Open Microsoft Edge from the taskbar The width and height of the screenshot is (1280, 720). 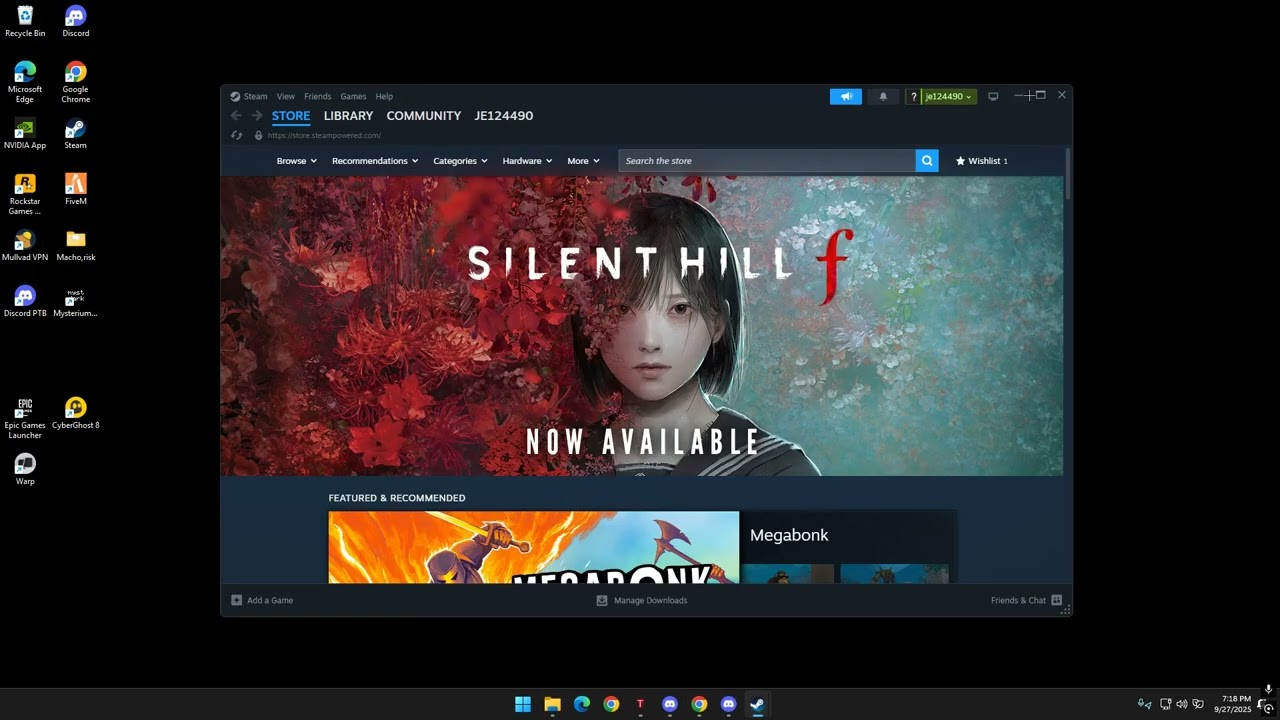coord(582,704)
